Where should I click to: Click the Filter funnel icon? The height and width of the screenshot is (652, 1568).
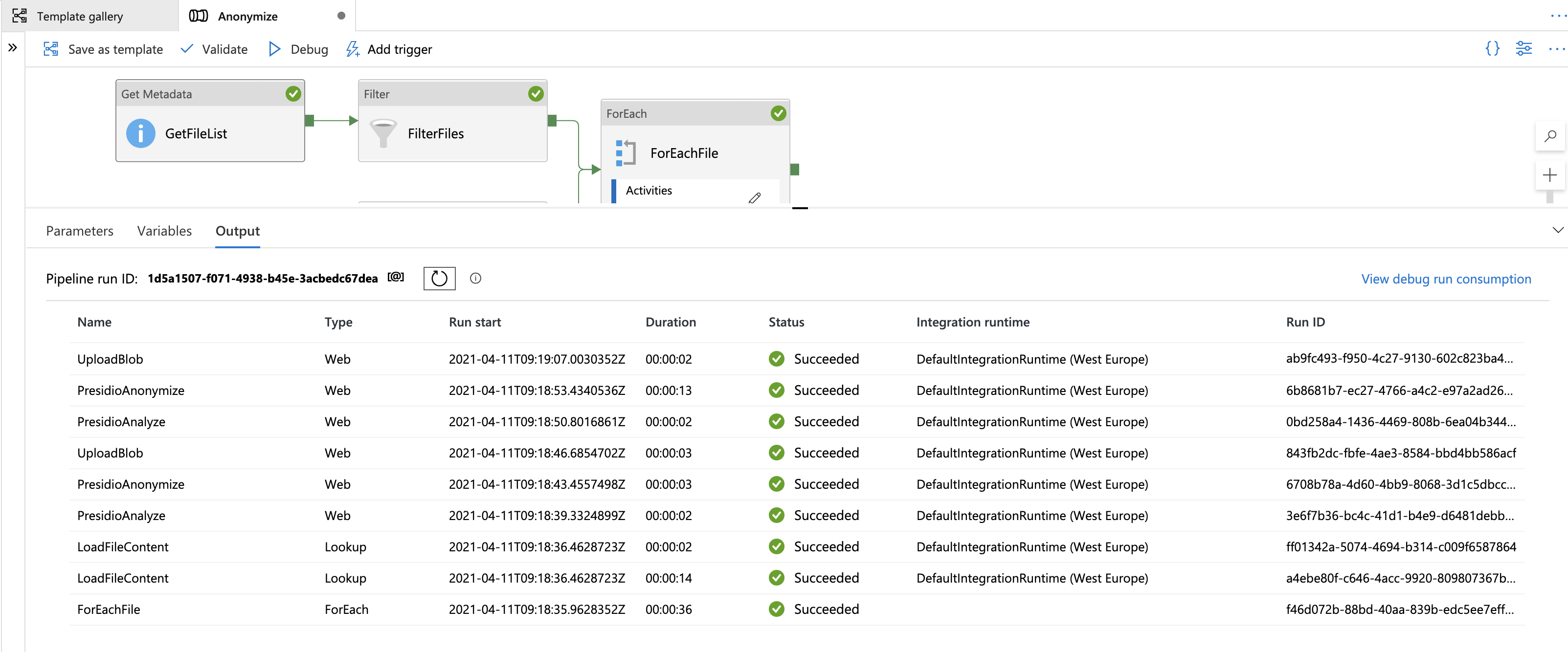coord(383,133)
